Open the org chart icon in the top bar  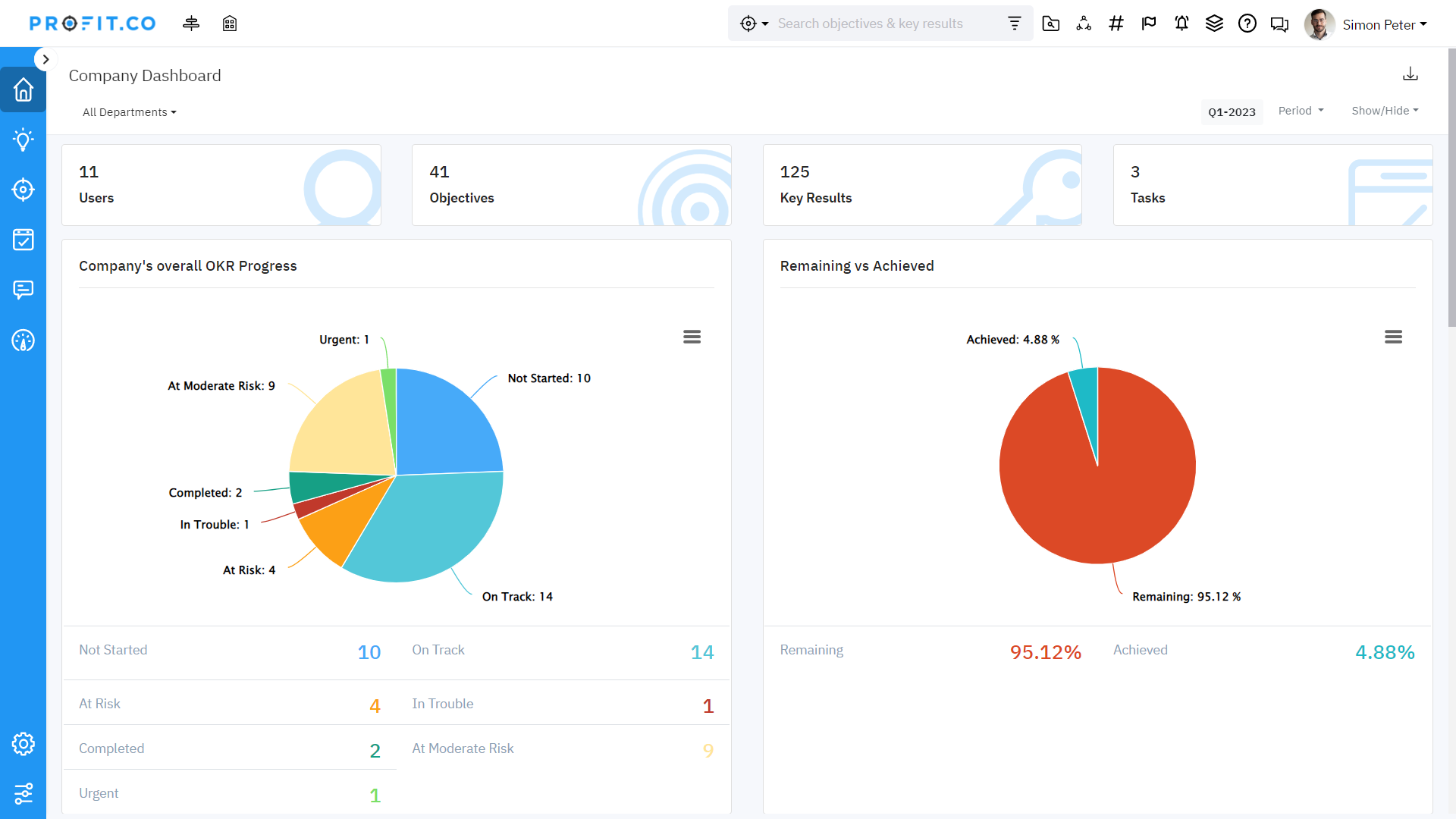point(1083,23)
